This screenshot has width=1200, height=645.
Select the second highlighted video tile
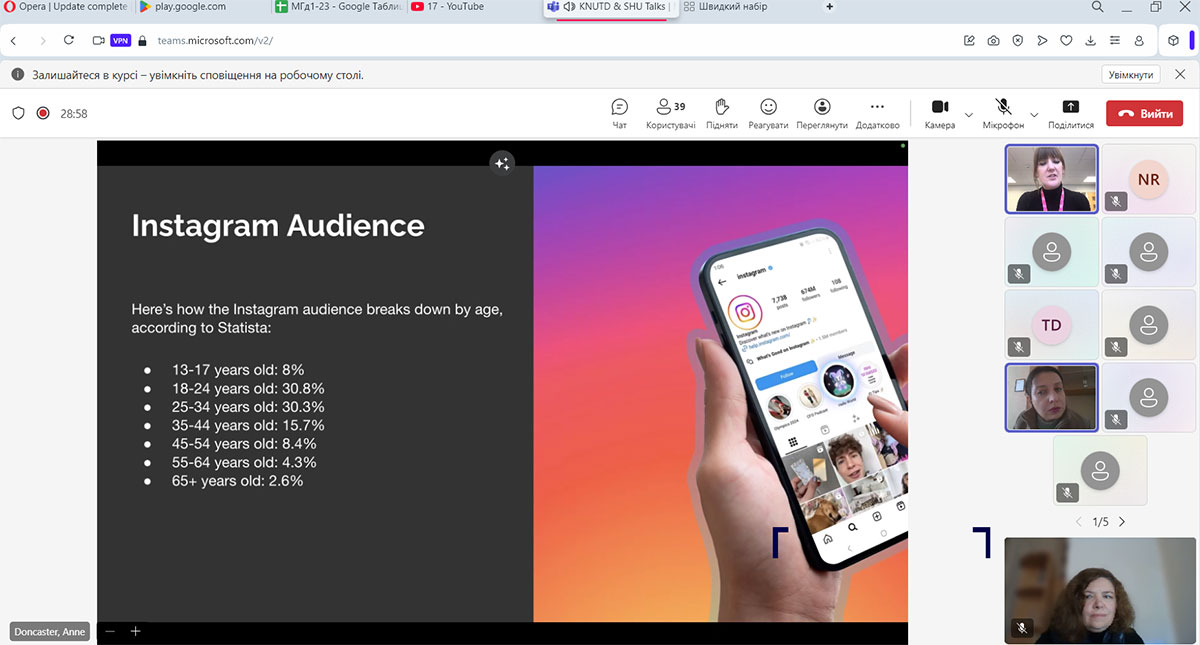point(1052,397)
